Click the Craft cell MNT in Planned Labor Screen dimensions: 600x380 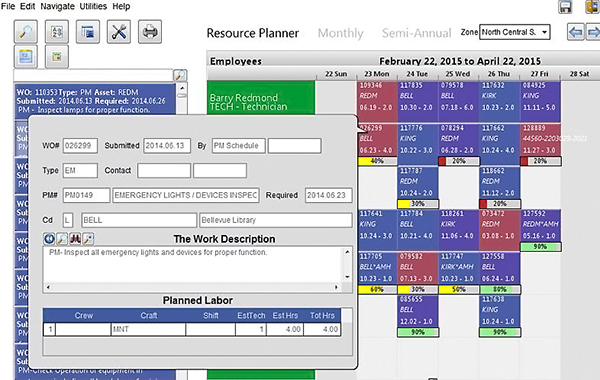coord(148,329)
